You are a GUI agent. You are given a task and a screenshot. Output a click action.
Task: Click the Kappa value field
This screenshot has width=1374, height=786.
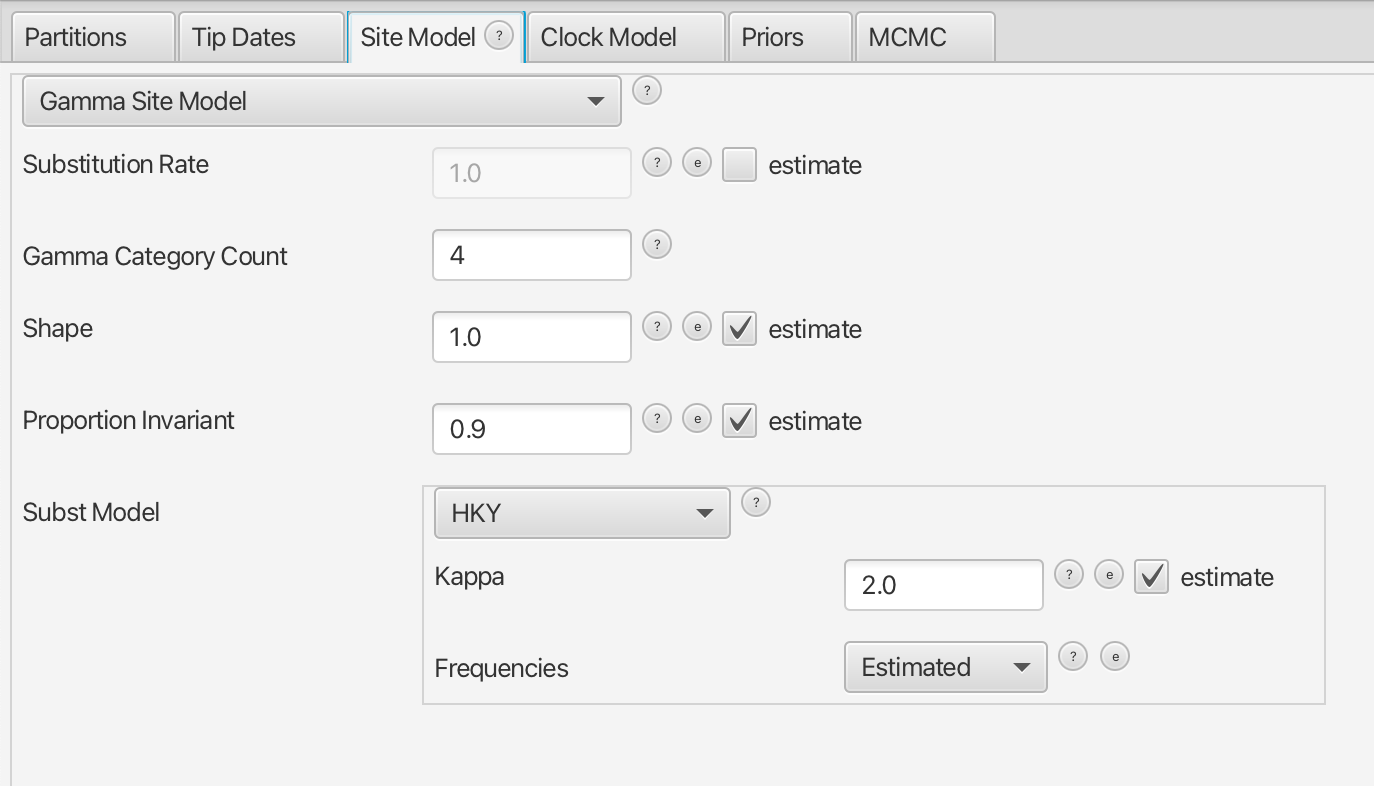(944, 585)
